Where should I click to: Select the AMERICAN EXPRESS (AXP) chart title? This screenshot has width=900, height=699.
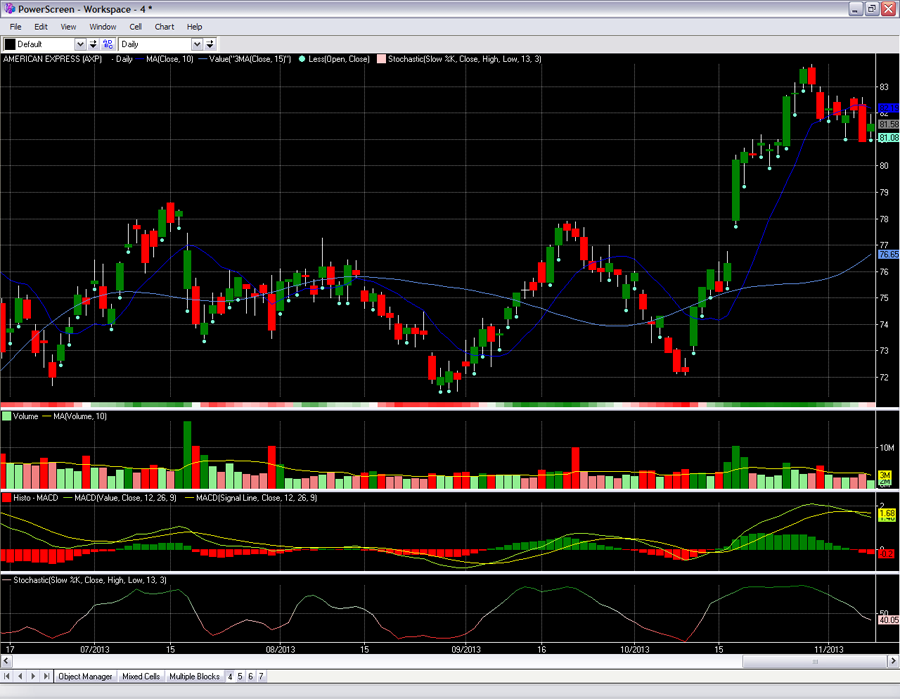point(52,60)
